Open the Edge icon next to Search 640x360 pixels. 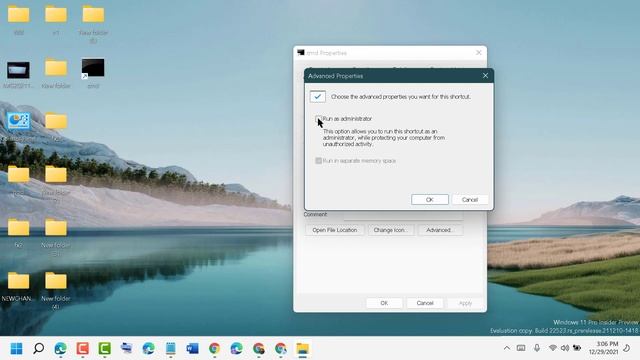coord(60,349)
